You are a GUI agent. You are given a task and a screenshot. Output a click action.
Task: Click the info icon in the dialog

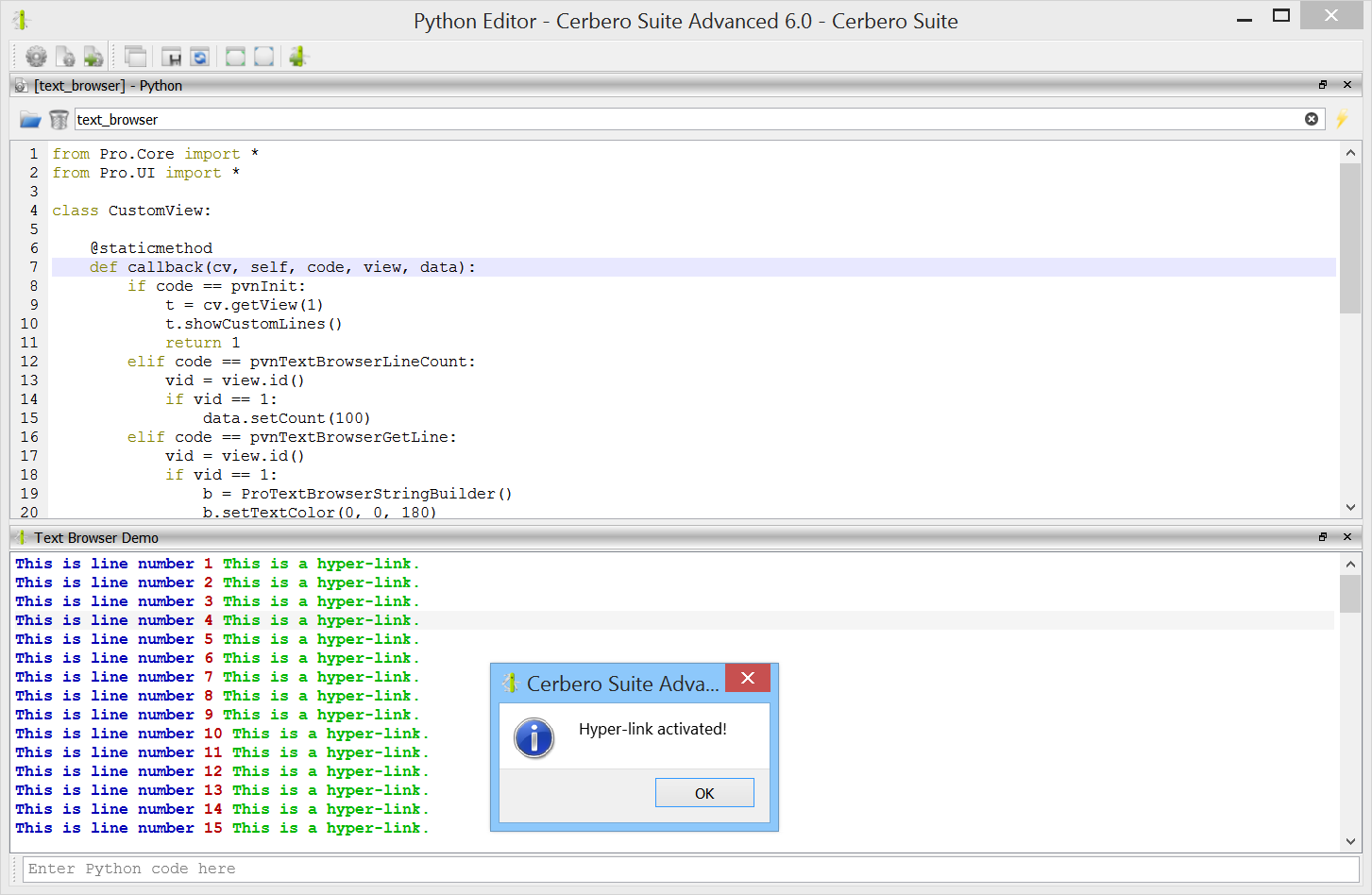[534, 737]
